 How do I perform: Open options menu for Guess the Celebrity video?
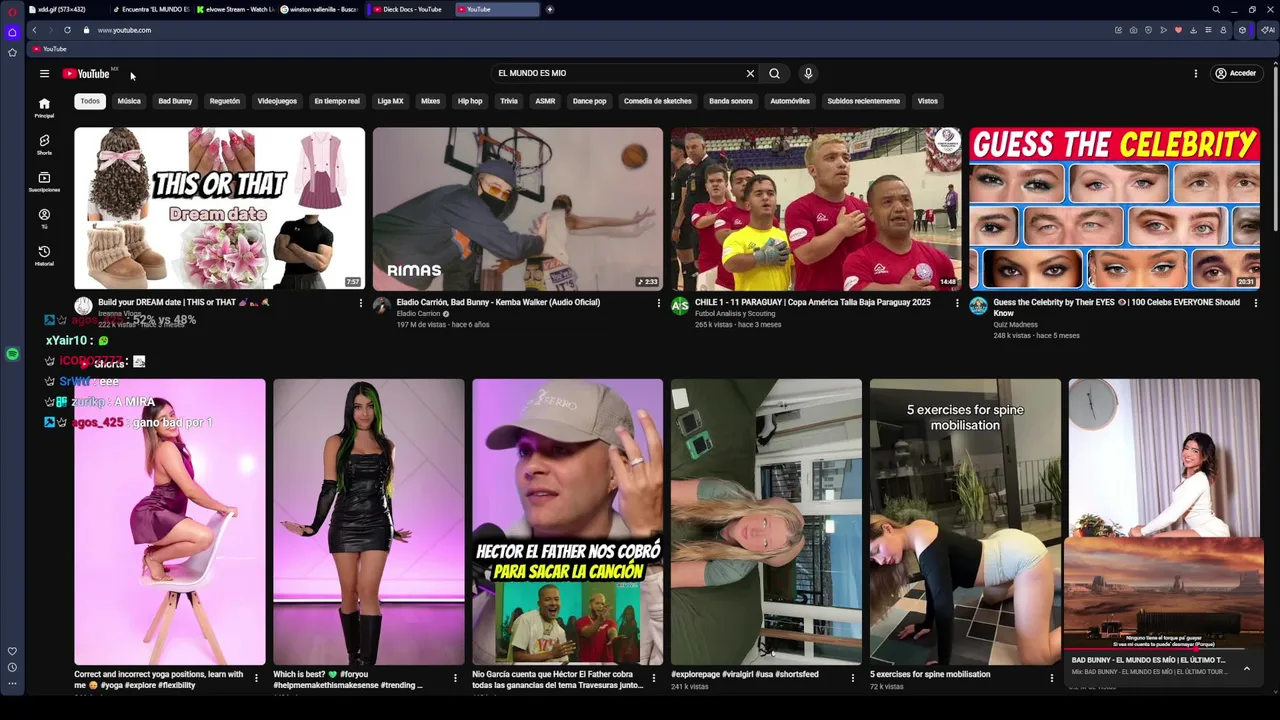pos(1255,303)
